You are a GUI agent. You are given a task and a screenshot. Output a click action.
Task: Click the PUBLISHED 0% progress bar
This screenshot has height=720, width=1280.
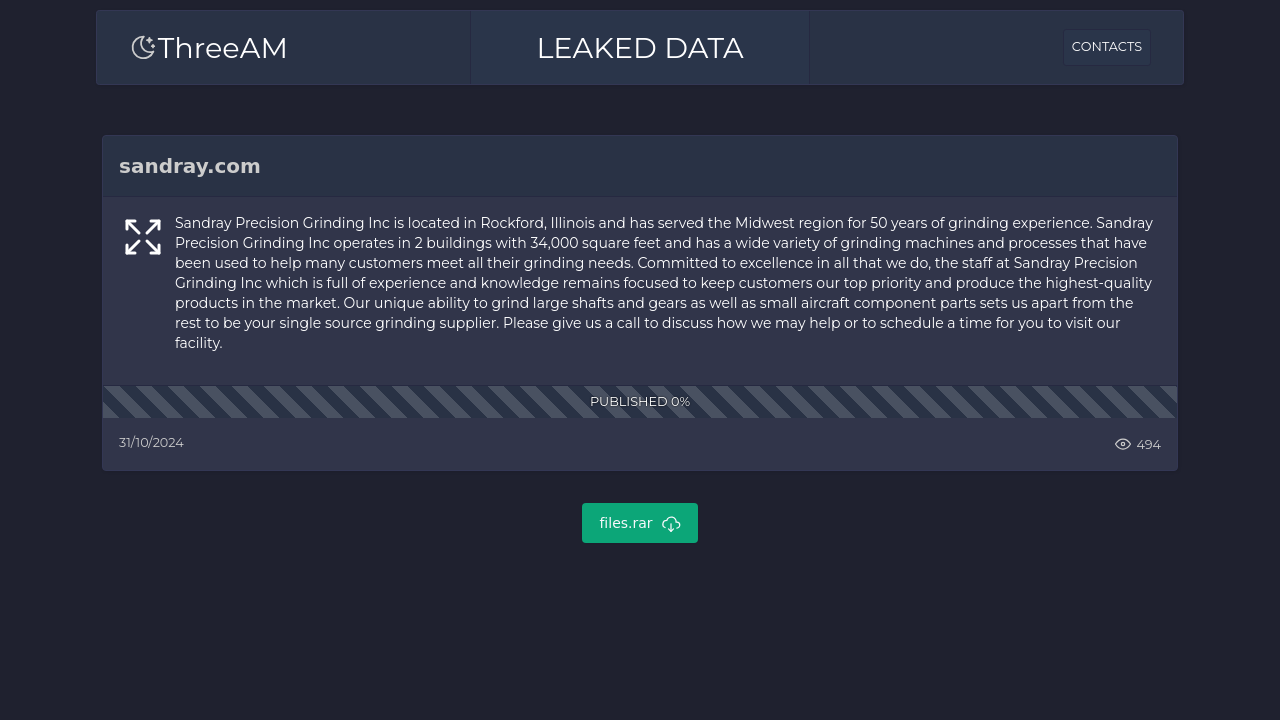coord(640,402)
